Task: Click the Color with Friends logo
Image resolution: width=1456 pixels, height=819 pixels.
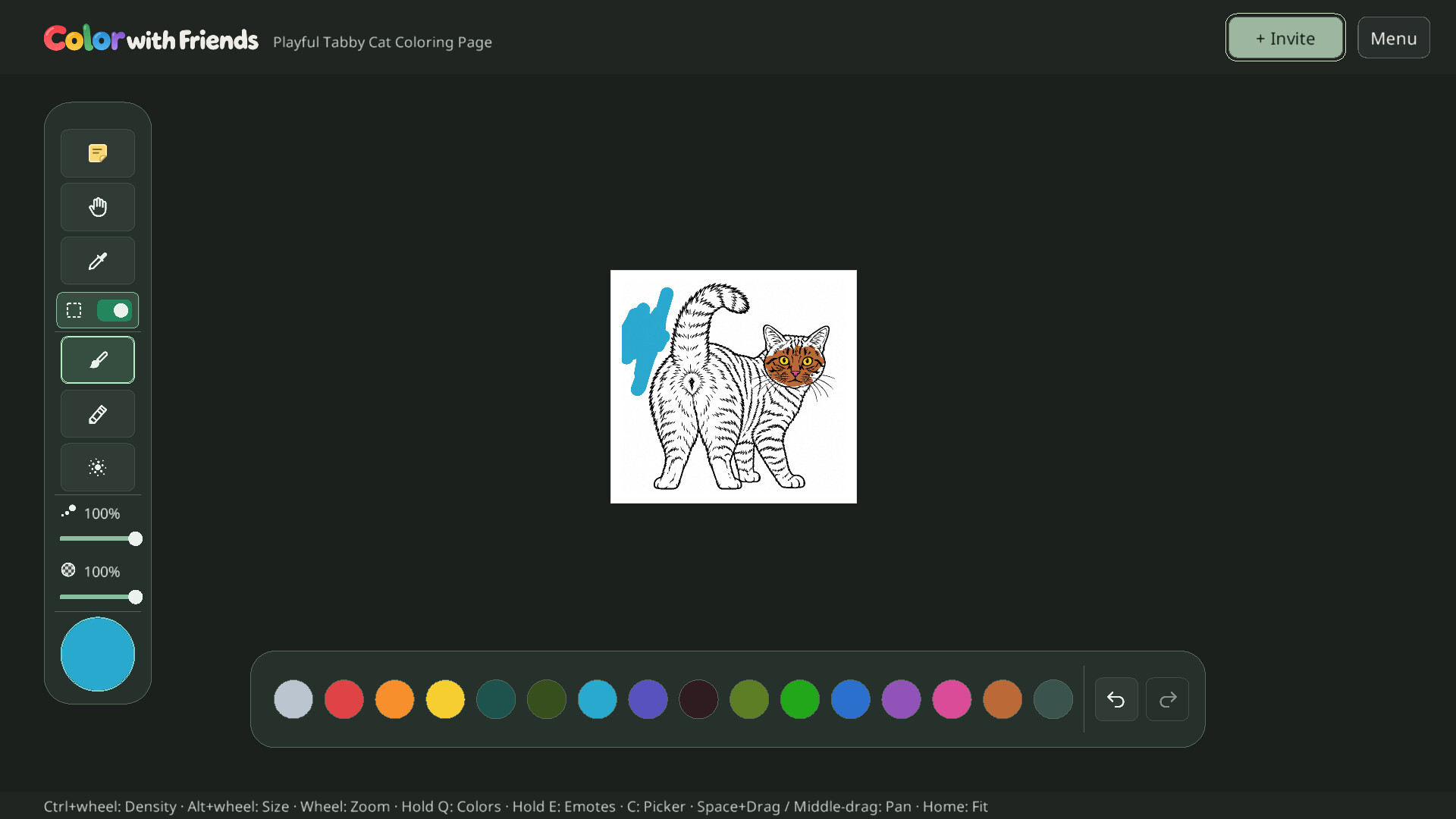Action: point(151,39)
